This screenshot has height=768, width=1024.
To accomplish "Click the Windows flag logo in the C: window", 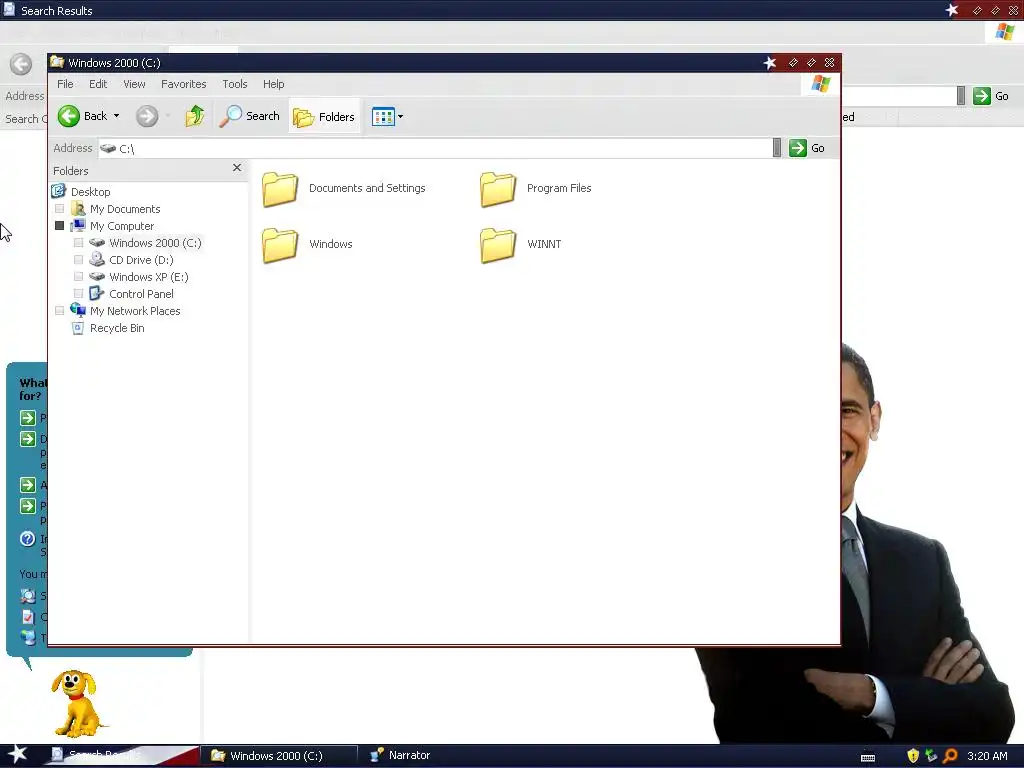I will [820, 84].
